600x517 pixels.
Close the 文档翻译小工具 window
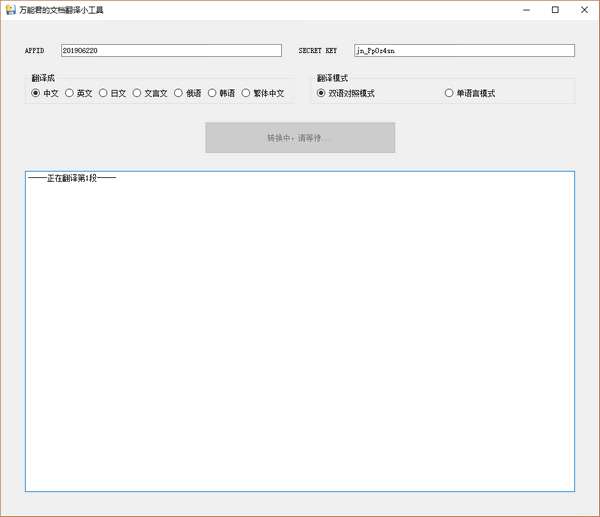click(x=584, y=10)
